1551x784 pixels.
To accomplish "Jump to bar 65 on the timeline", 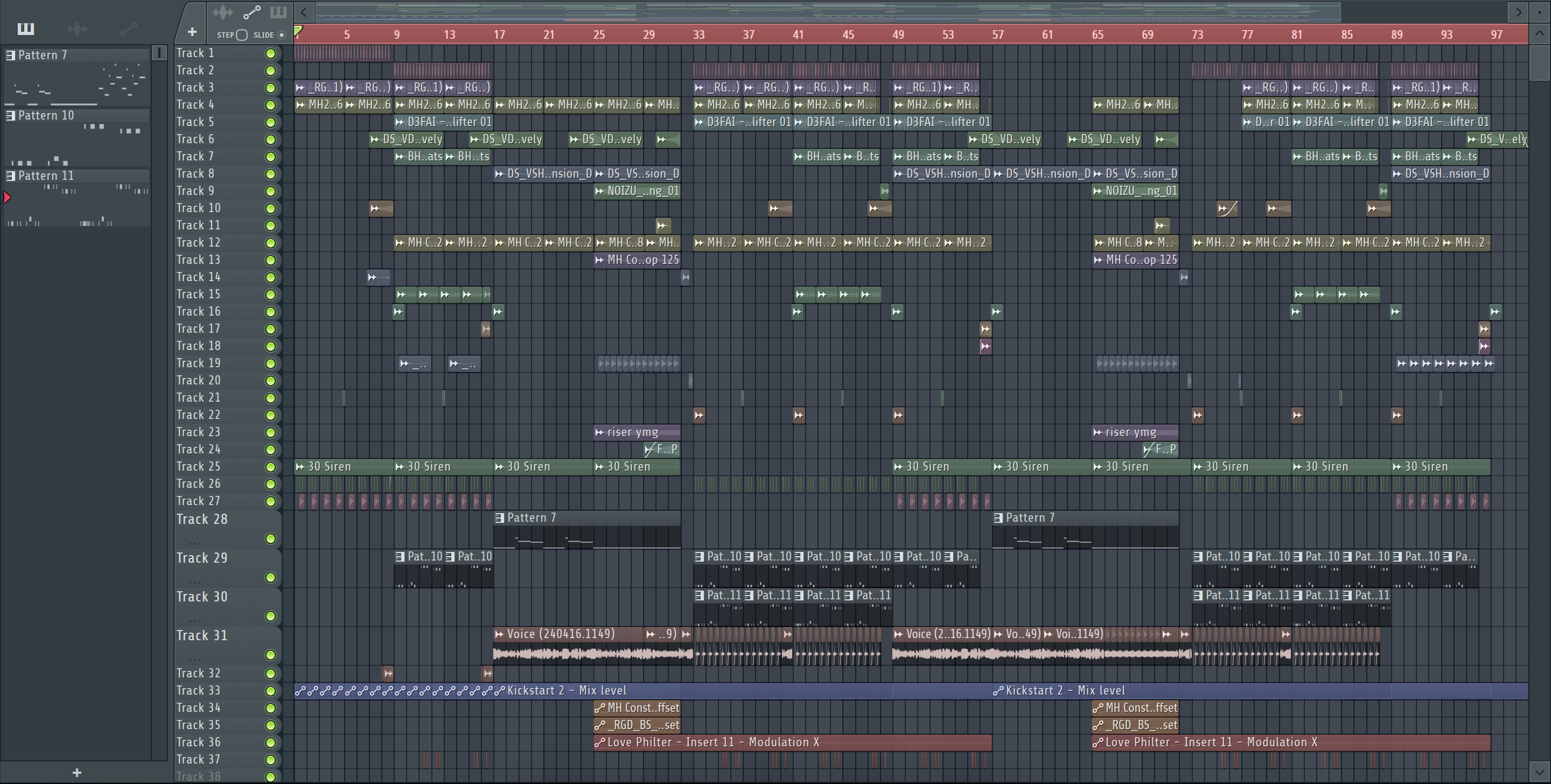I will pyautogui.click(x=1098, y=35).
